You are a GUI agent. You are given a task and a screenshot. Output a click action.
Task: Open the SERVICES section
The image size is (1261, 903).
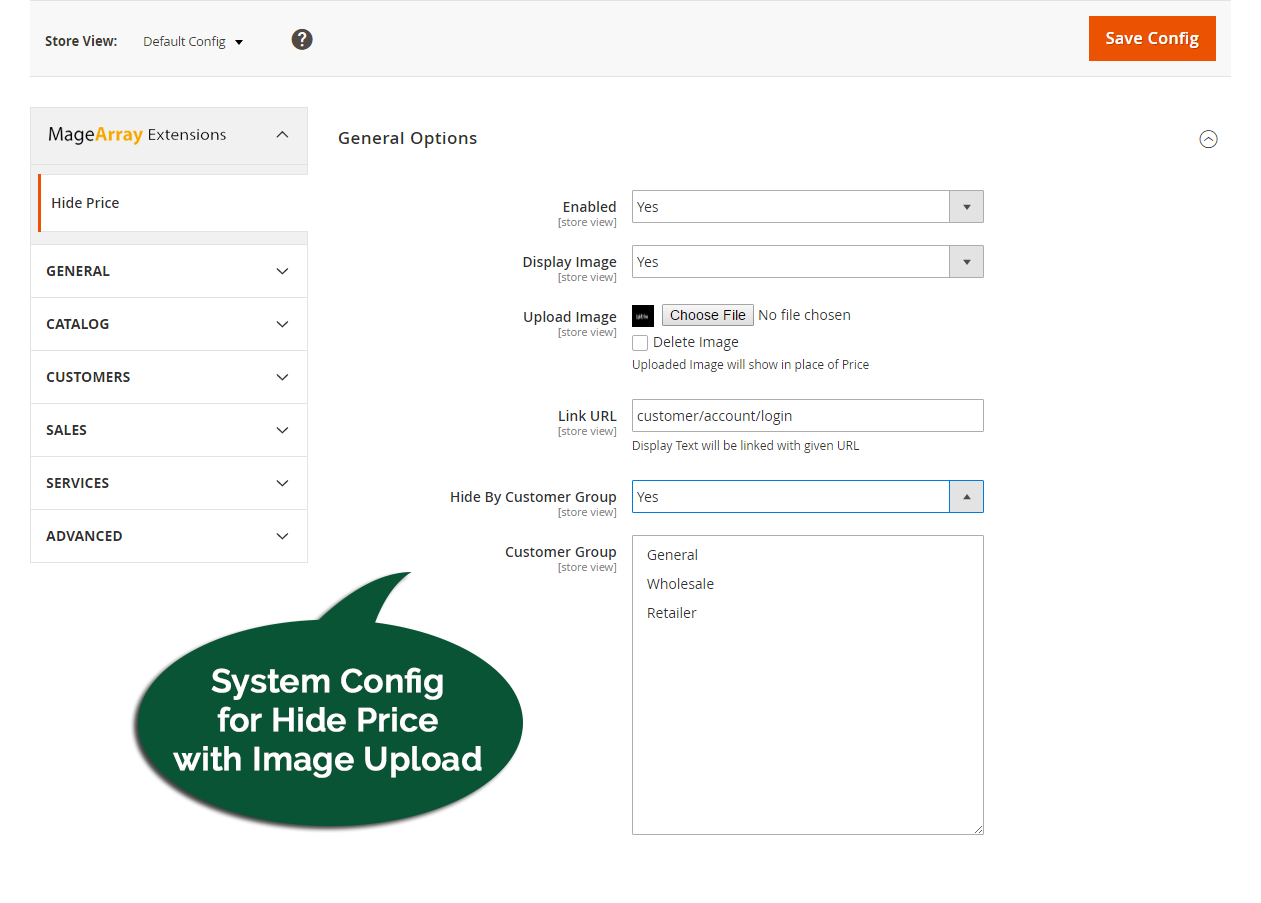pos(168,482)
